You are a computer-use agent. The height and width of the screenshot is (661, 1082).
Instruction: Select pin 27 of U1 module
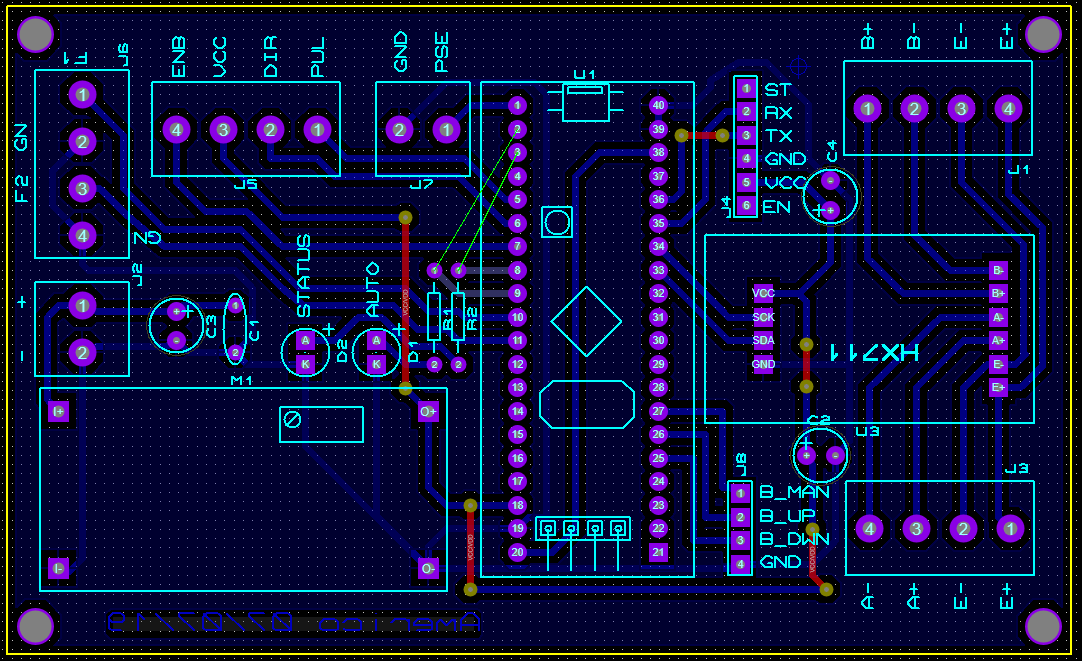(x=658, y=411)
